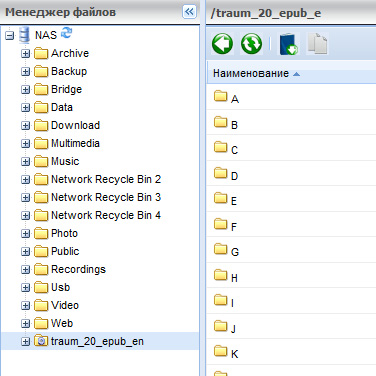Viewport: 376px width, 376px height.
Task: Select the Web folder
Action: click(62, 323)
